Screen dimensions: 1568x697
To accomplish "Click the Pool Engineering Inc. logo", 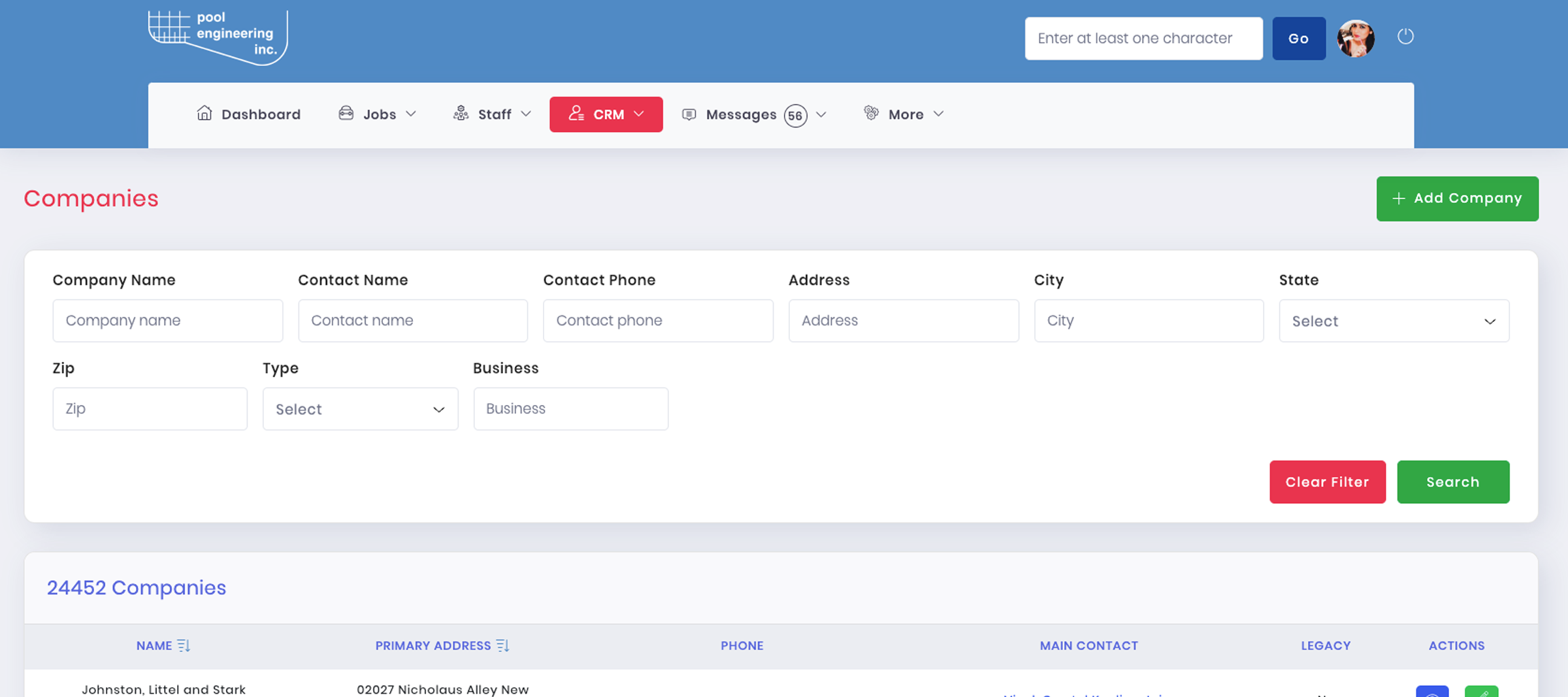I will pos(218,37).
